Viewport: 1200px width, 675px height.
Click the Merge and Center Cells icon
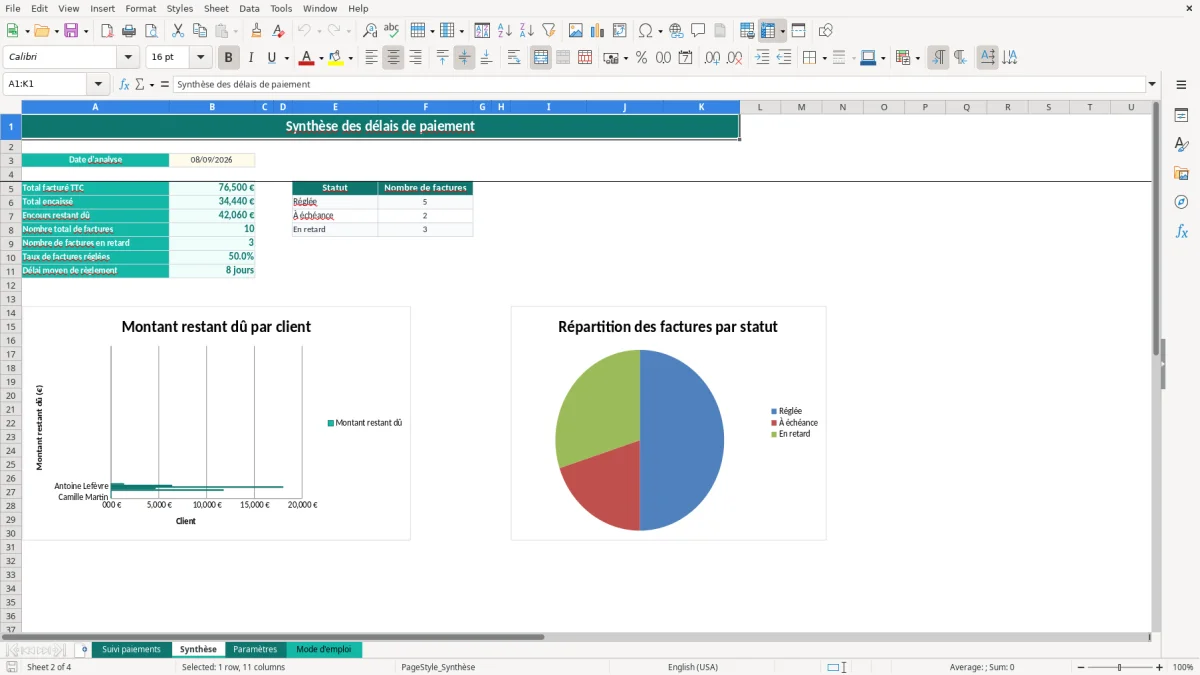point(541,58)
